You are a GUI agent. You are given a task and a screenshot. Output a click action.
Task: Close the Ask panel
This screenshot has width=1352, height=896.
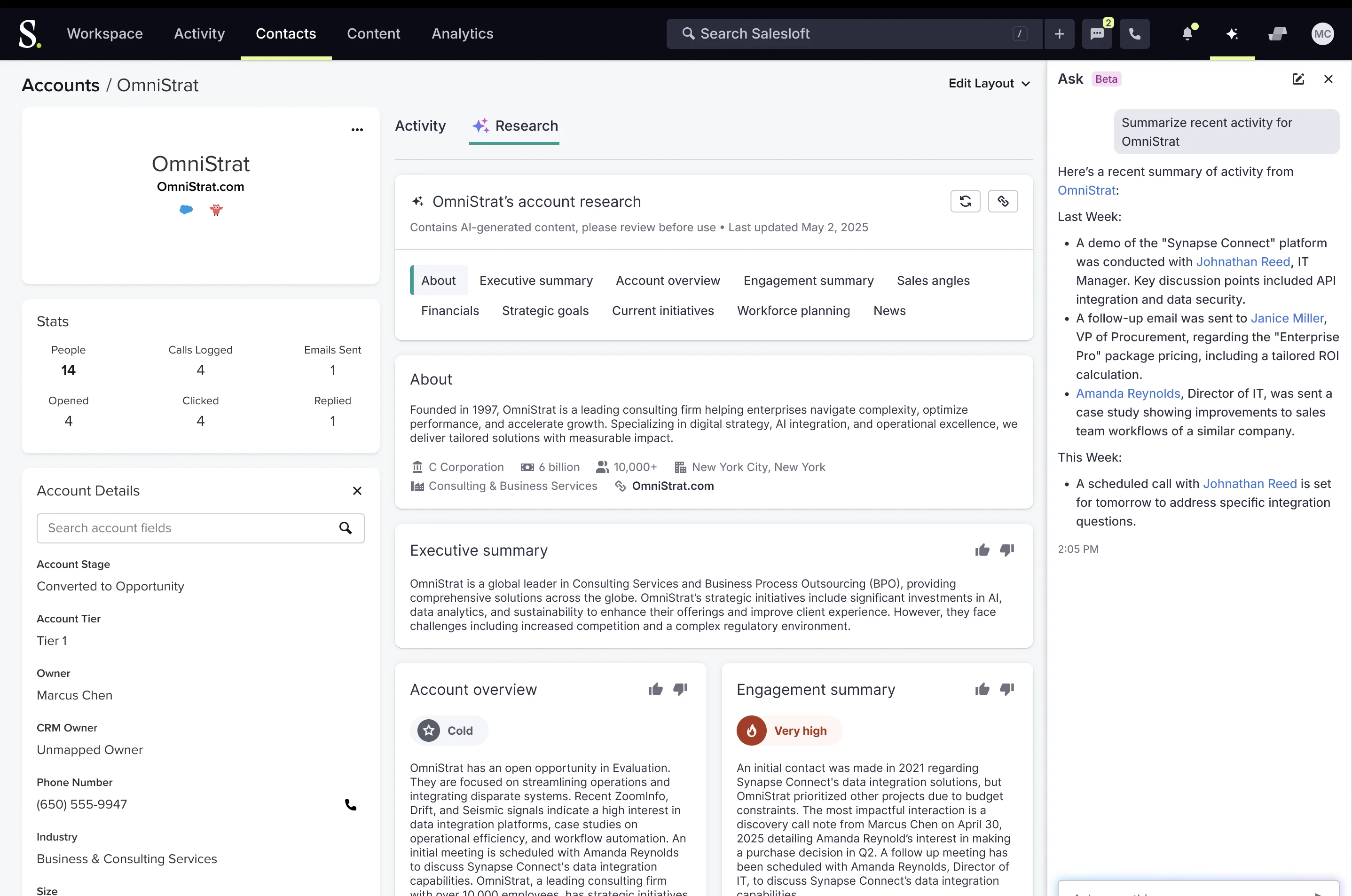point(1328,79)
